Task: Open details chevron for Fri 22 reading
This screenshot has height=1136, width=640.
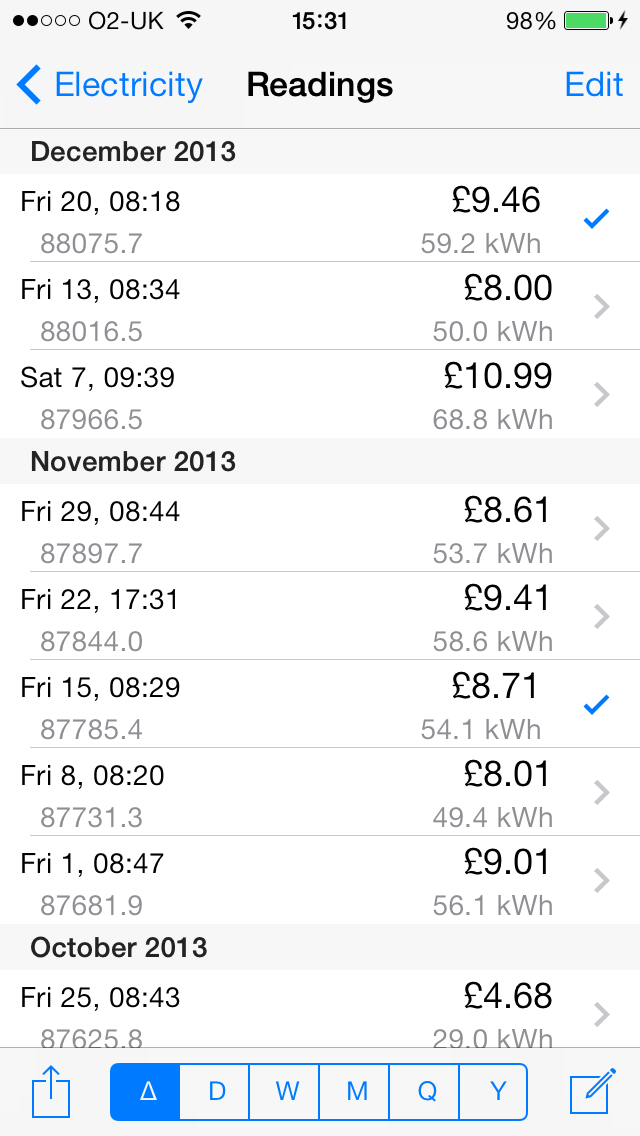Action: click(601, 617)
